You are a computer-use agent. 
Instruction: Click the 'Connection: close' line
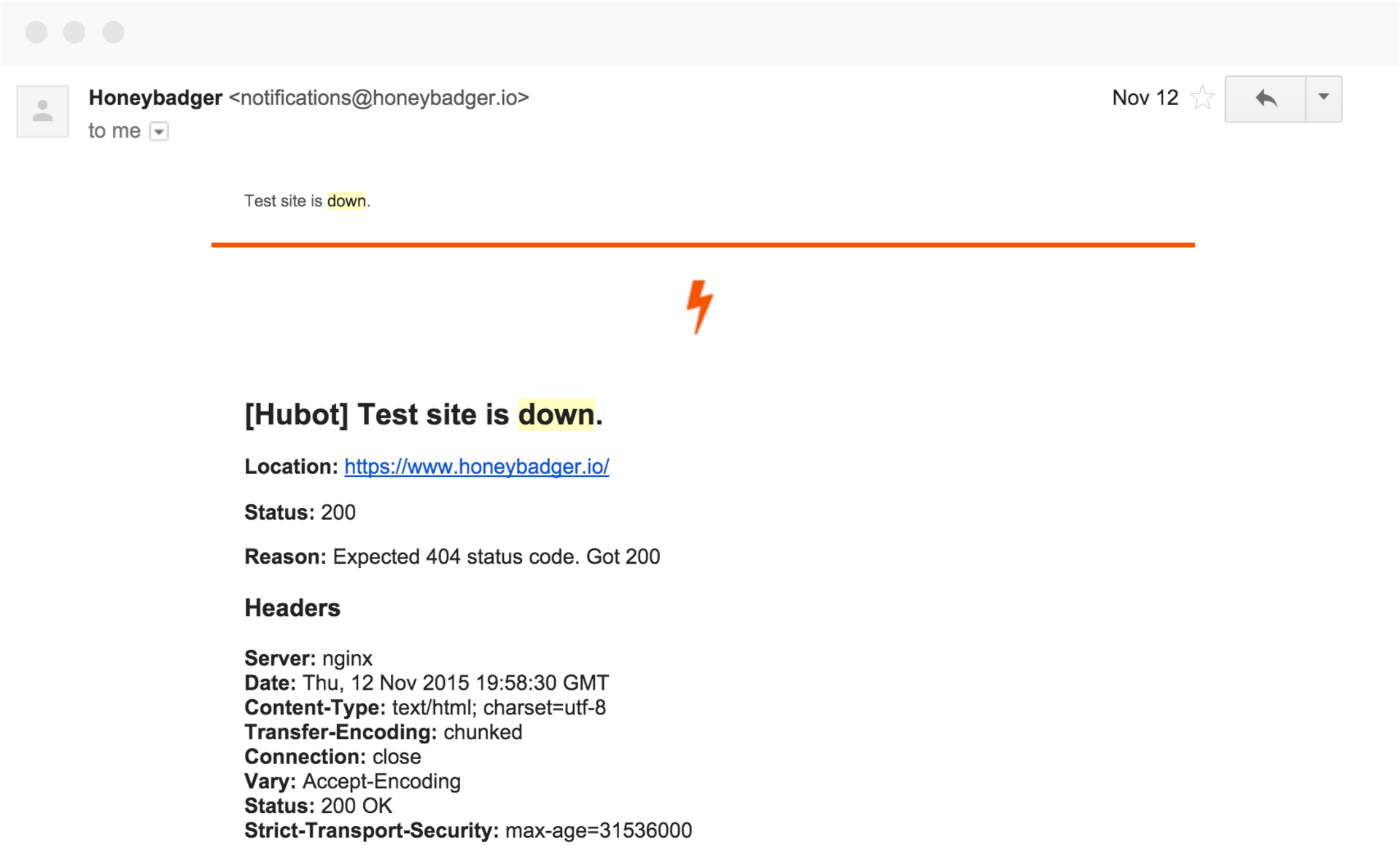[x=332, y=757]
